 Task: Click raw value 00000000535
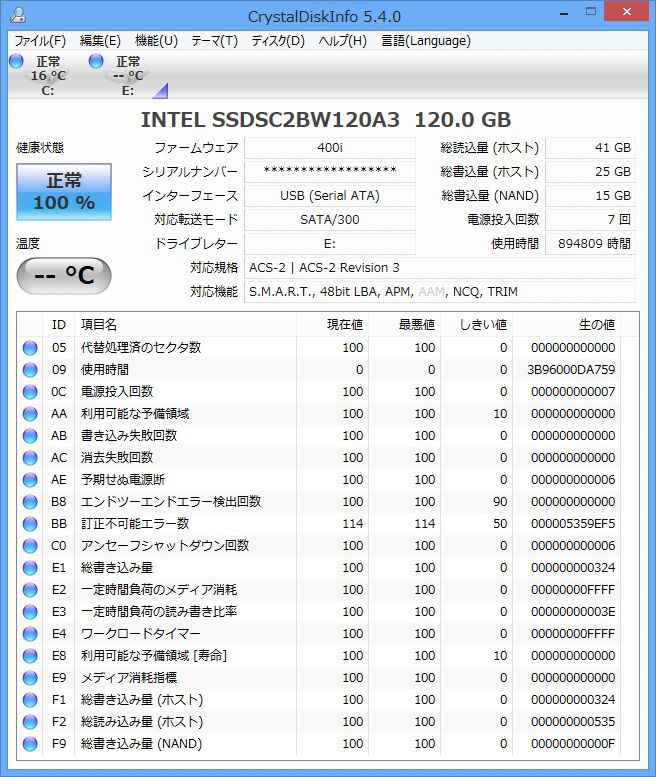573,722
